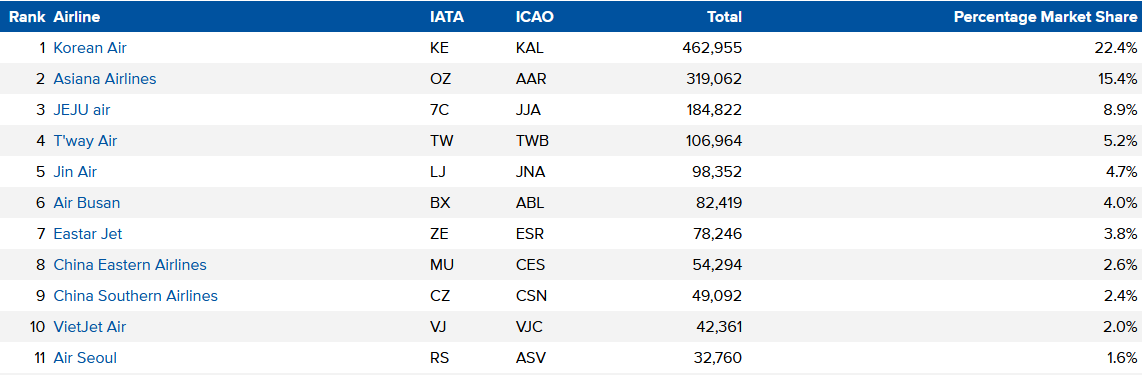This screenshot has width=1143, height=375.
Task: Click the JEJU air link
Action: (82, 110)
